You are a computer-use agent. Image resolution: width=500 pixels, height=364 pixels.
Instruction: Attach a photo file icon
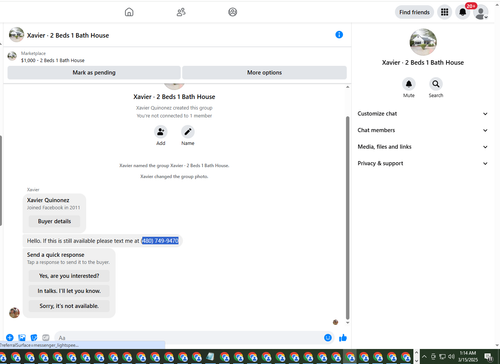click(22, 338)
